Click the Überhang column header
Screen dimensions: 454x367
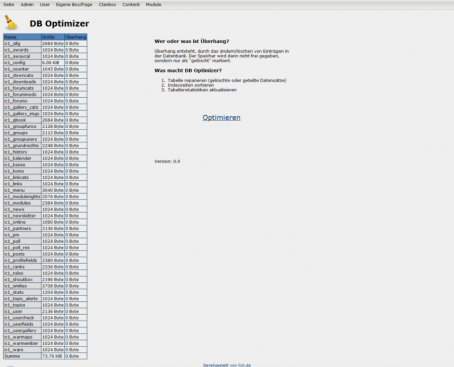click(76, 37)
